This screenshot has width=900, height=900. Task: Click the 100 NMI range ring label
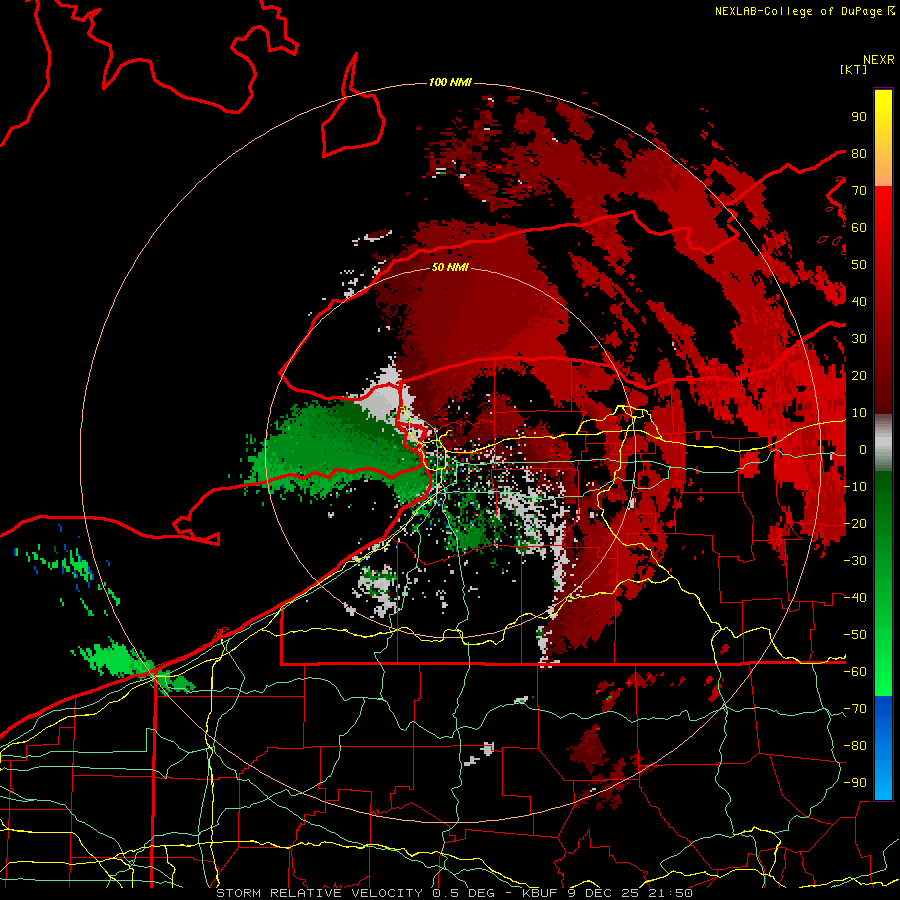point(450,82)
